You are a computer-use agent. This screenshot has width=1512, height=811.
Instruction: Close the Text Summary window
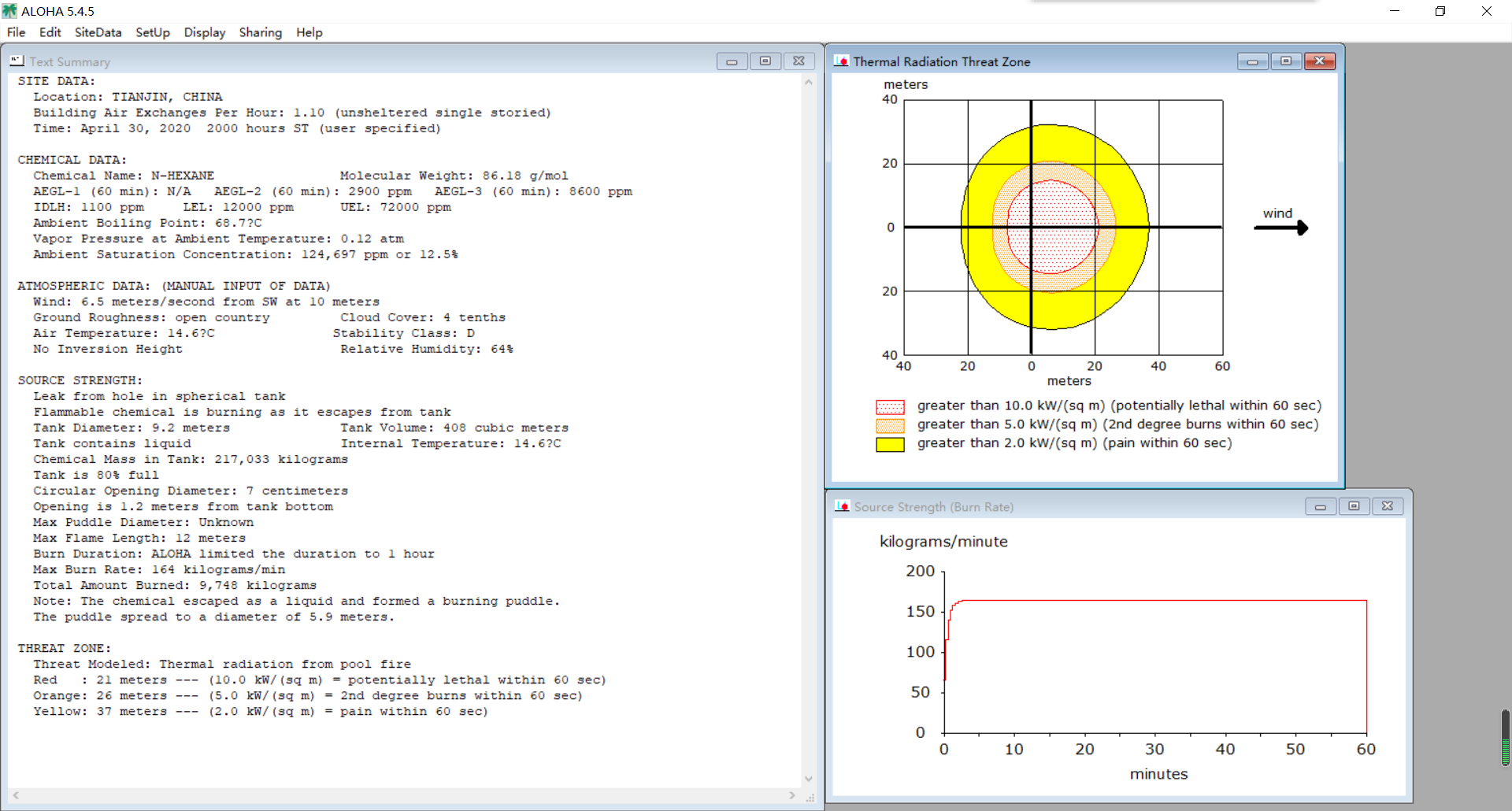[x=799, y=61]
